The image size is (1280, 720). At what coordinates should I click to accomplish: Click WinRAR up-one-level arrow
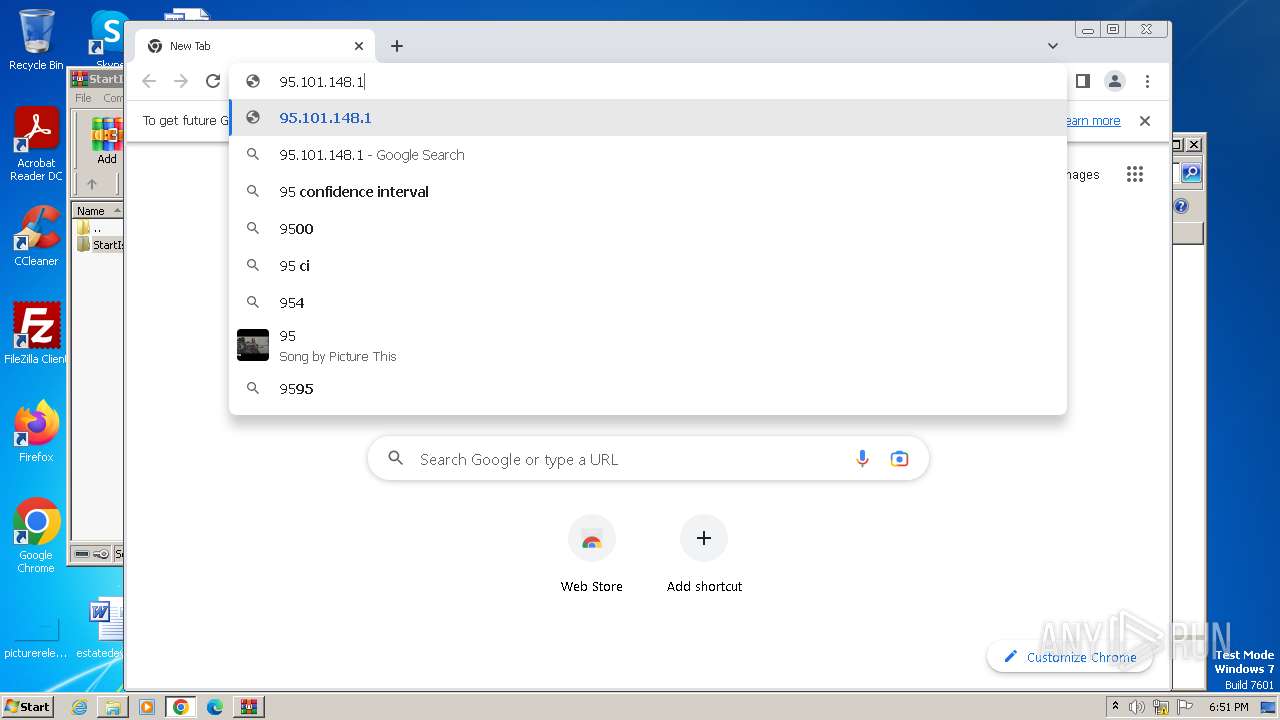click(x=92, y=184)
